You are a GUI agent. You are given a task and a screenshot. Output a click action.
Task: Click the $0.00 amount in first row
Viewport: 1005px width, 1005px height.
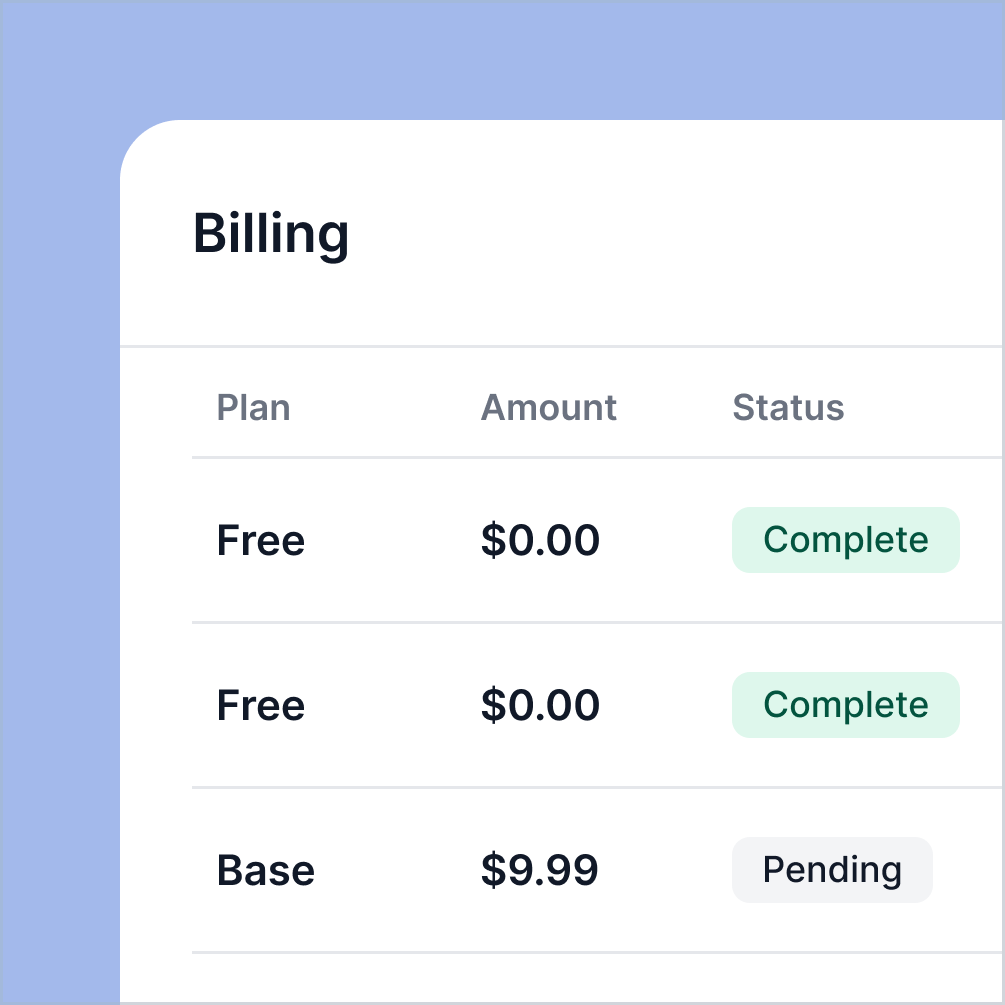pyautogui.click(x=540, y=541)
